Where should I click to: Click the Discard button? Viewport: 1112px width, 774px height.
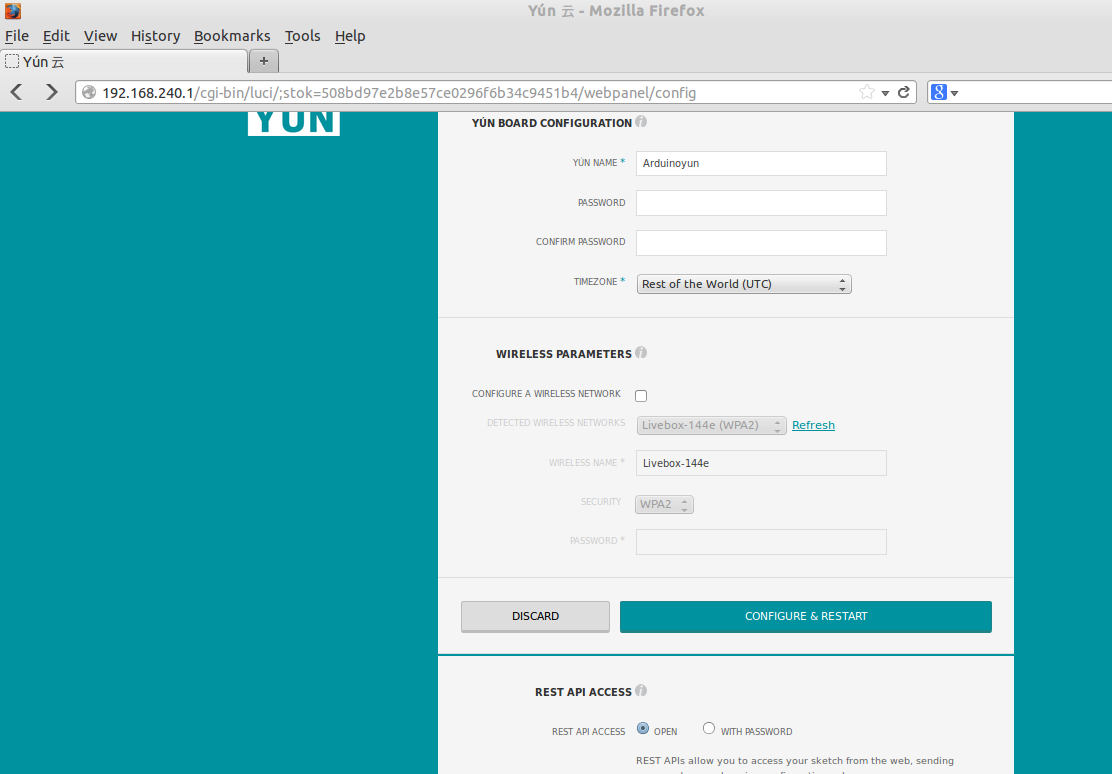click(535, 617)
